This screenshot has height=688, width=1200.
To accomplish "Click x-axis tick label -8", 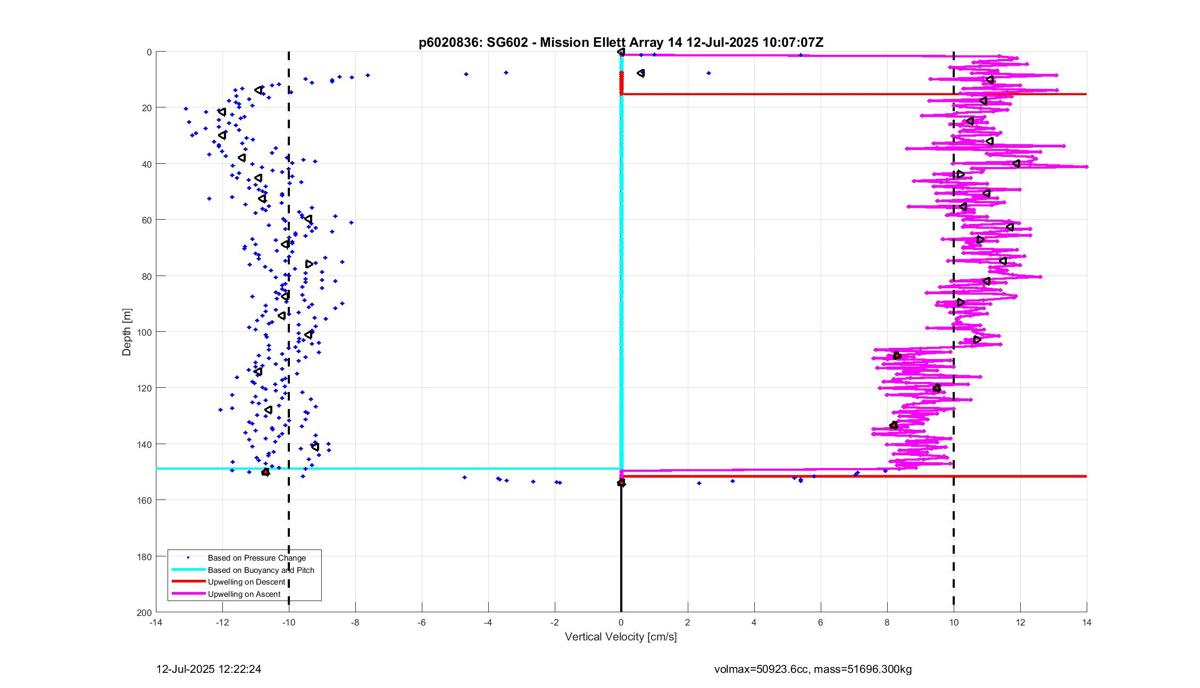I will point(355,622).
